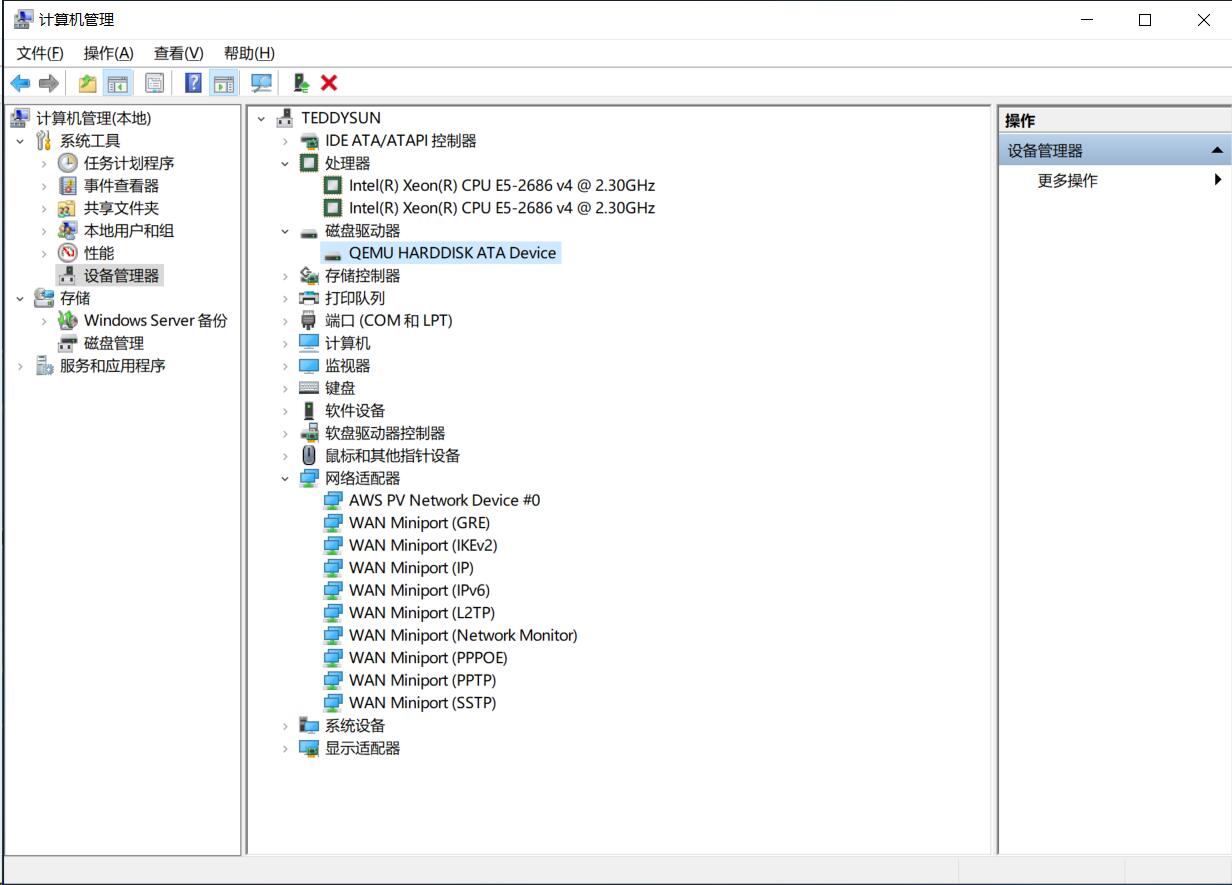
Task: Select the second Intel Xeon CPU entry
Action: point(502,208)
